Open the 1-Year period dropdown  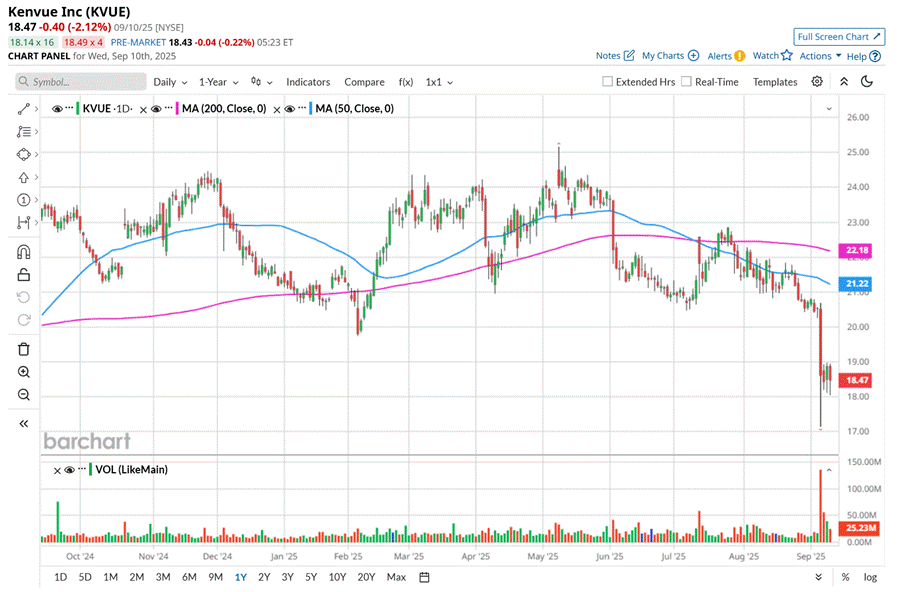(219, 82)
